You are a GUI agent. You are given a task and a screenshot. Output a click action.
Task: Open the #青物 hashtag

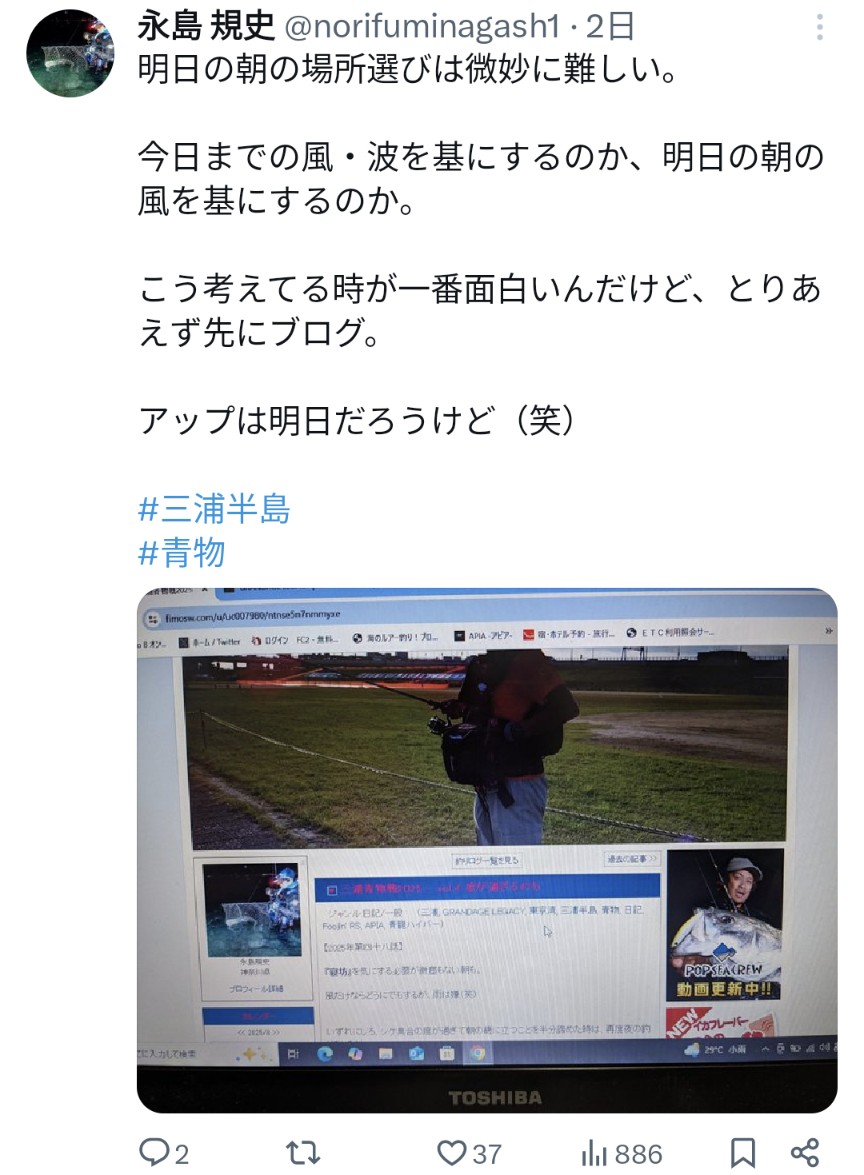[x=182, y=553]
